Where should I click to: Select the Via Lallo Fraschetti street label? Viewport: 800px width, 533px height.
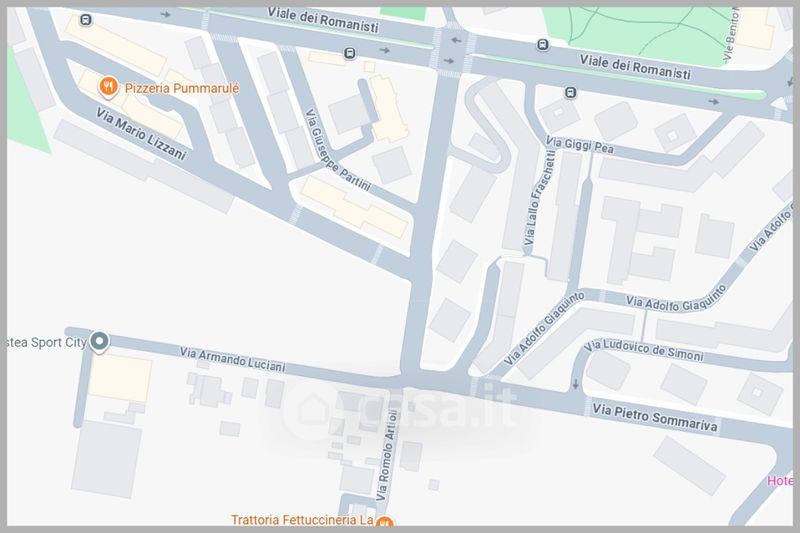pyautogui.click(x=539, y=197)
